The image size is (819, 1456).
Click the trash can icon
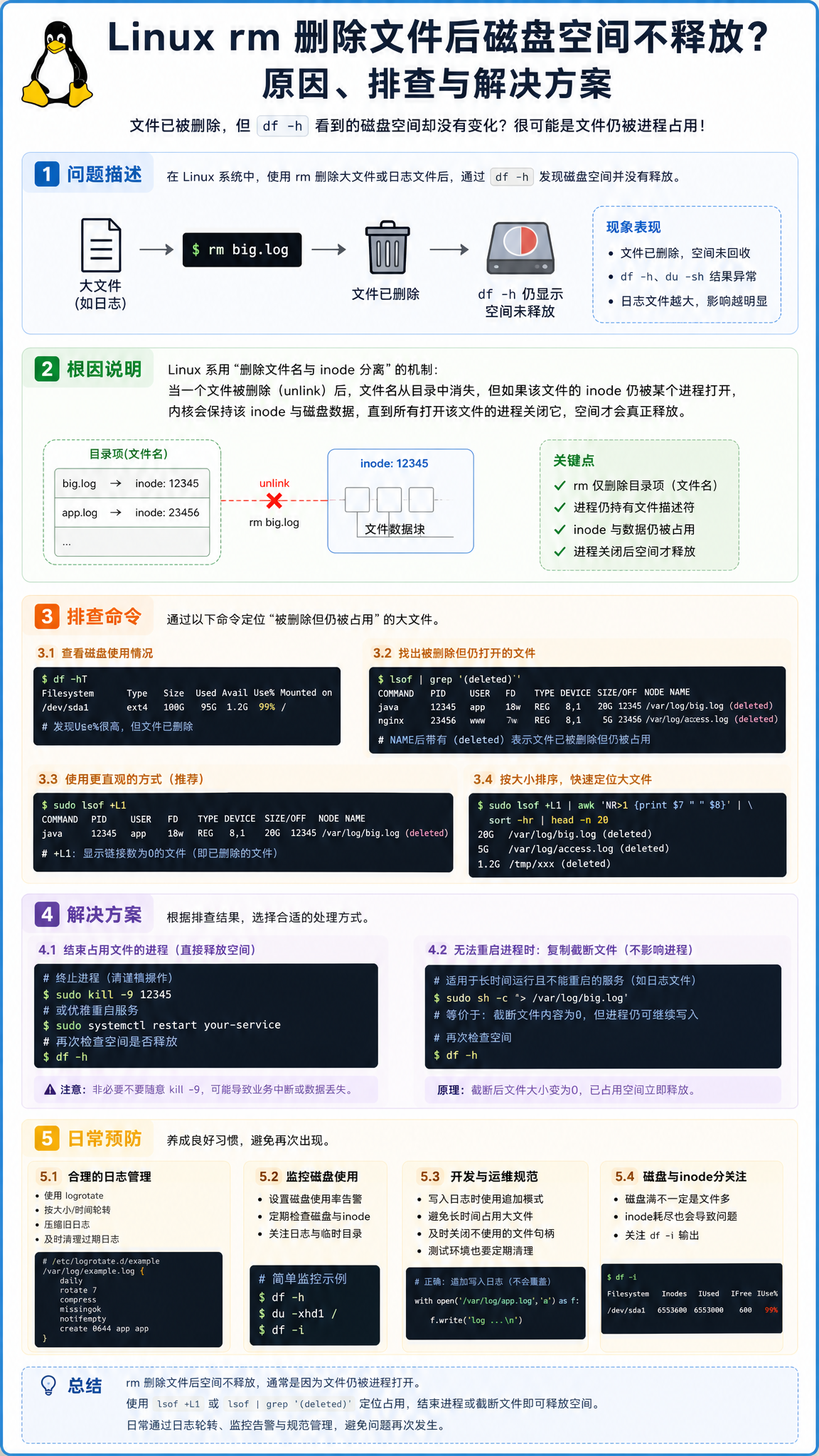387,248
